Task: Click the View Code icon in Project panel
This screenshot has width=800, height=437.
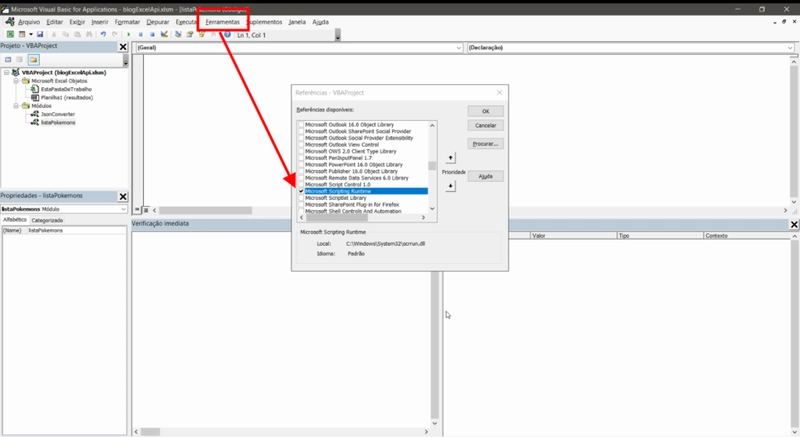Action: pyautogui.click(x=8, y=60)
